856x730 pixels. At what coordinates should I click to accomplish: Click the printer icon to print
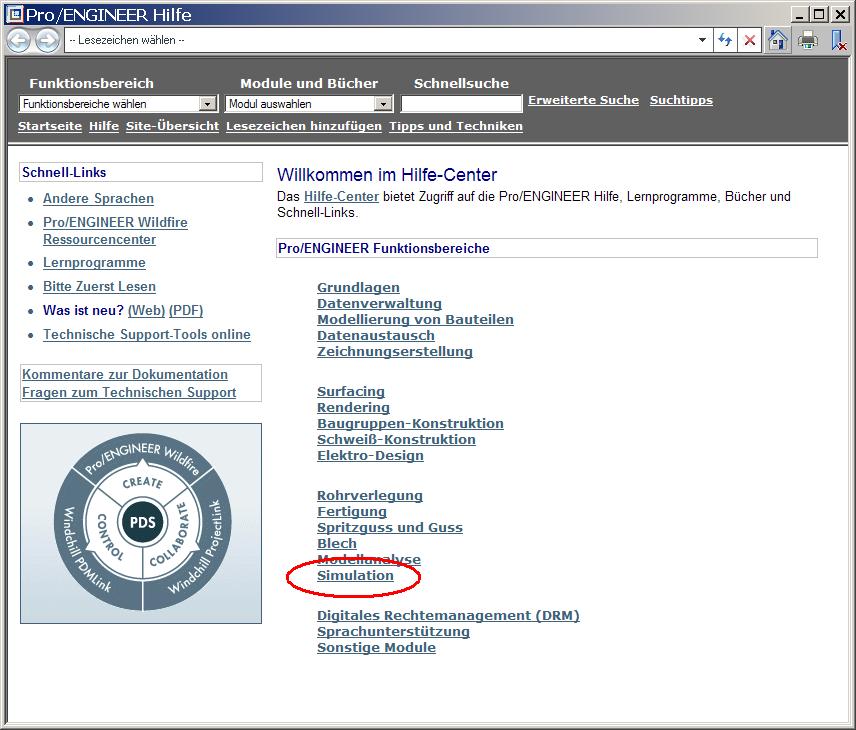point(807,40)
